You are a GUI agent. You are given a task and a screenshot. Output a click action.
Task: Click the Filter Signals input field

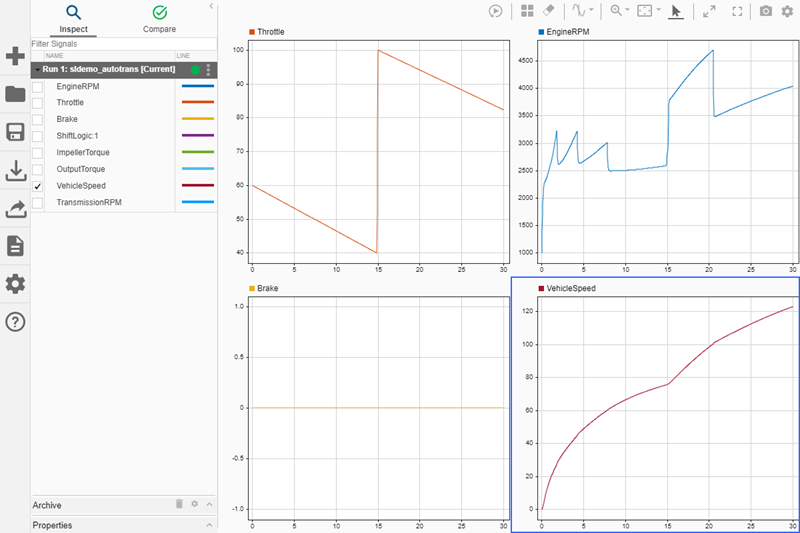123,44
